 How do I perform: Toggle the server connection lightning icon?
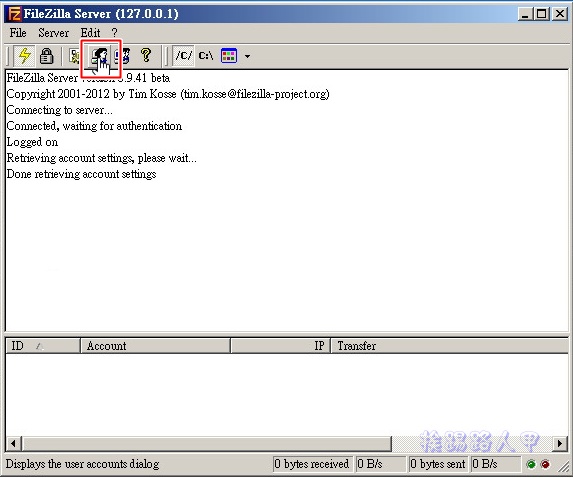[x=24, y=56]
